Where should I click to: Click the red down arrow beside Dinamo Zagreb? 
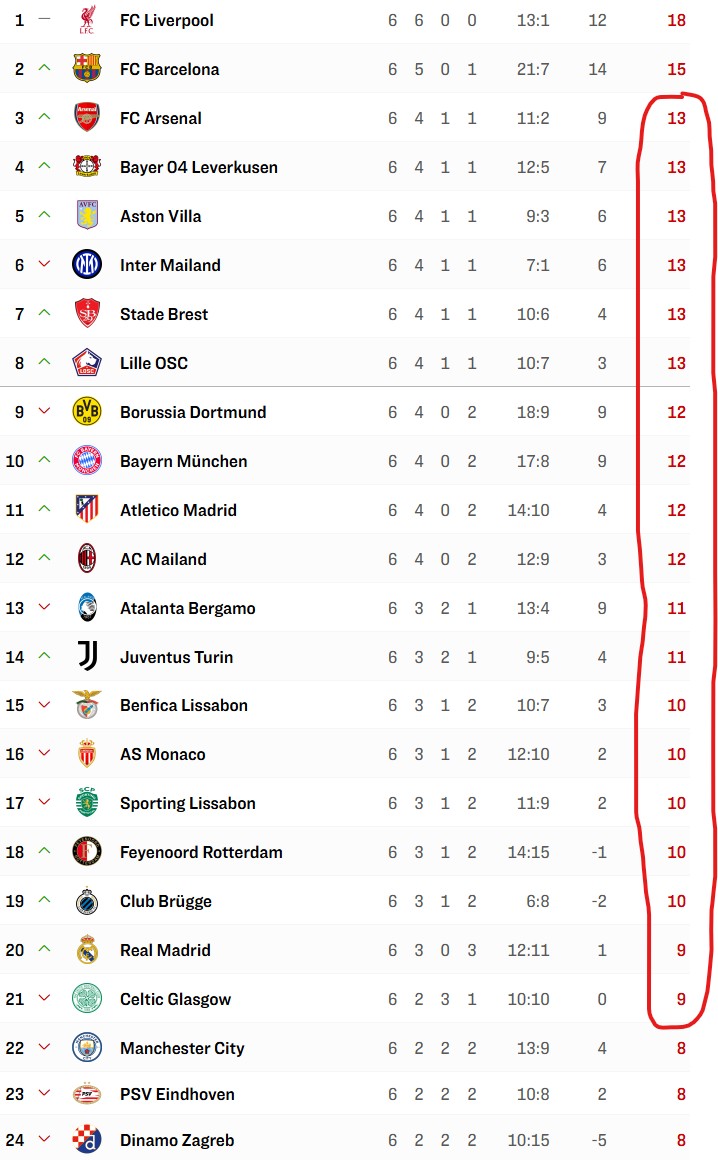click(44, 1139)
